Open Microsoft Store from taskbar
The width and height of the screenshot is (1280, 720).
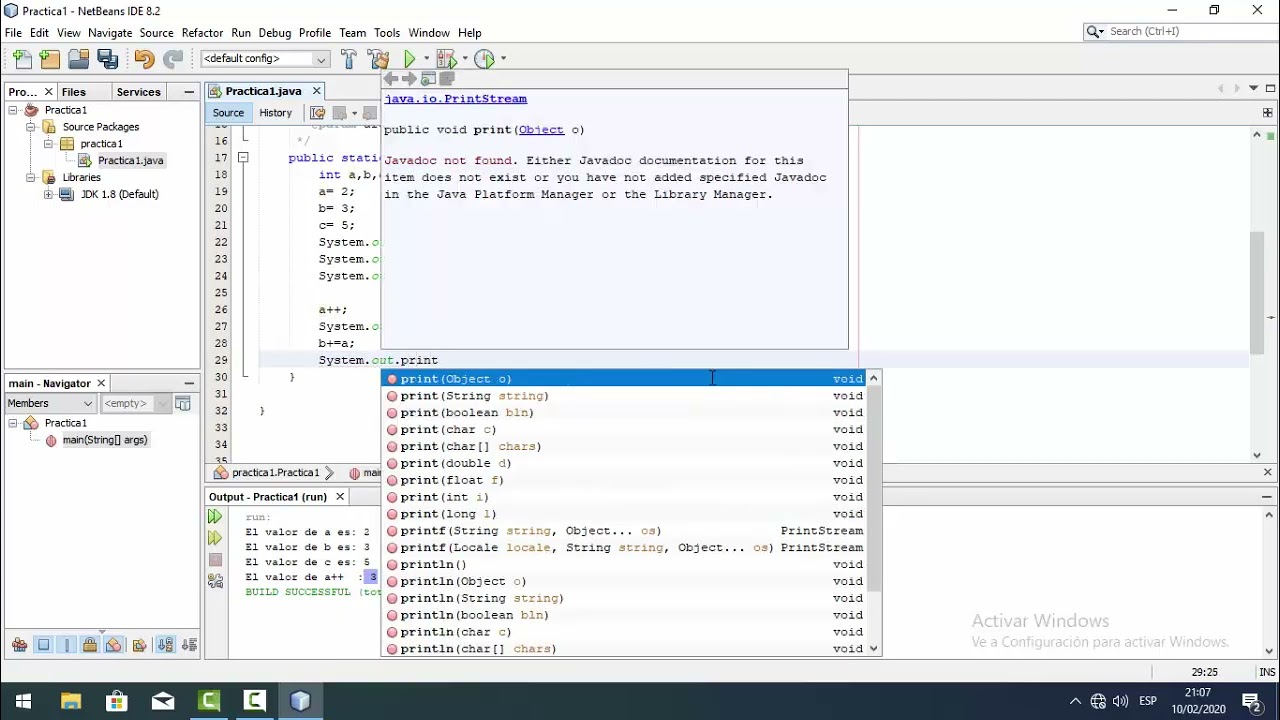[x=116, y=701]
